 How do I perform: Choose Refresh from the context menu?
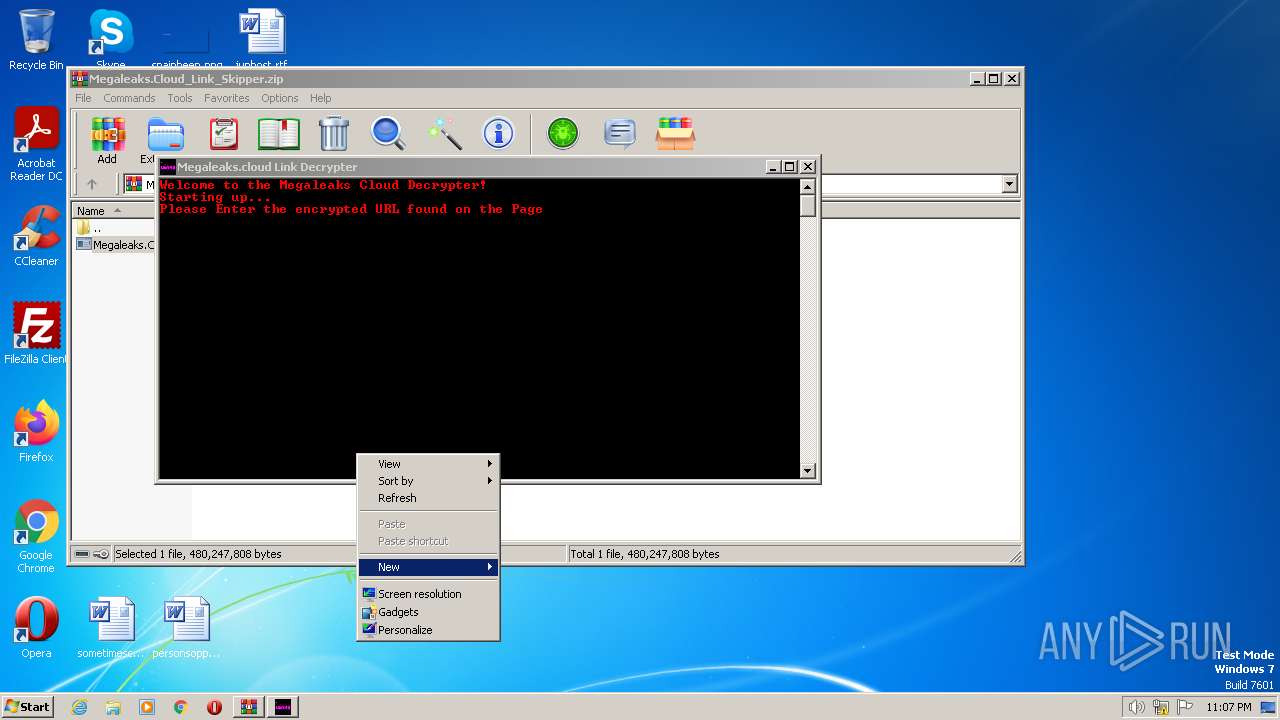428,498
